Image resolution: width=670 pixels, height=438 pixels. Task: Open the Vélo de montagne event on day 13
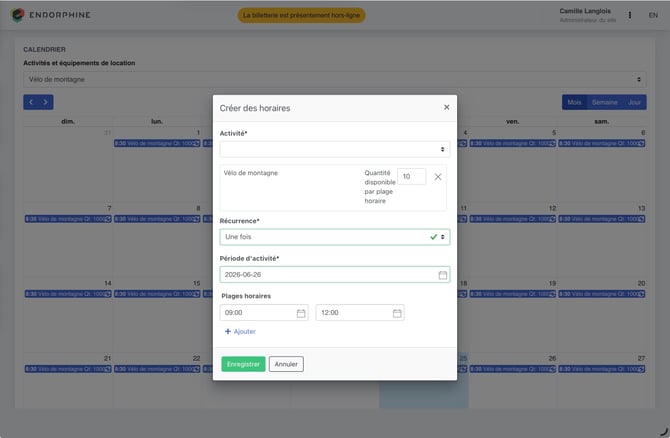[x=602, y=219]
